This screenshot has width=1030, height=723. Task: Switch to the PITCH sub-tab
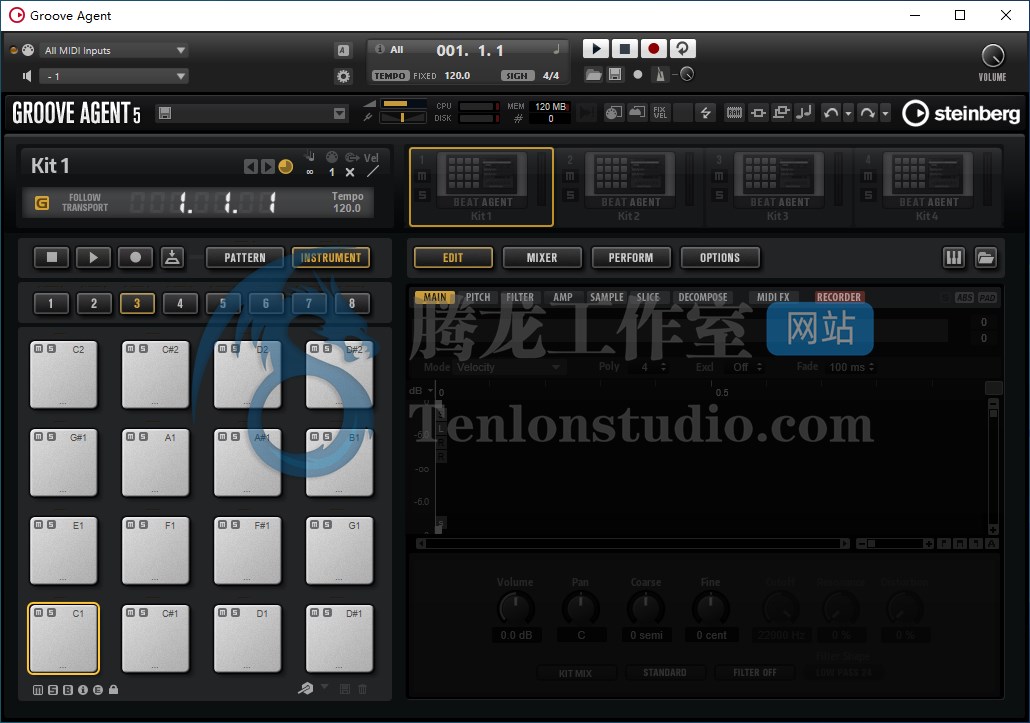[x=478, y=297]
